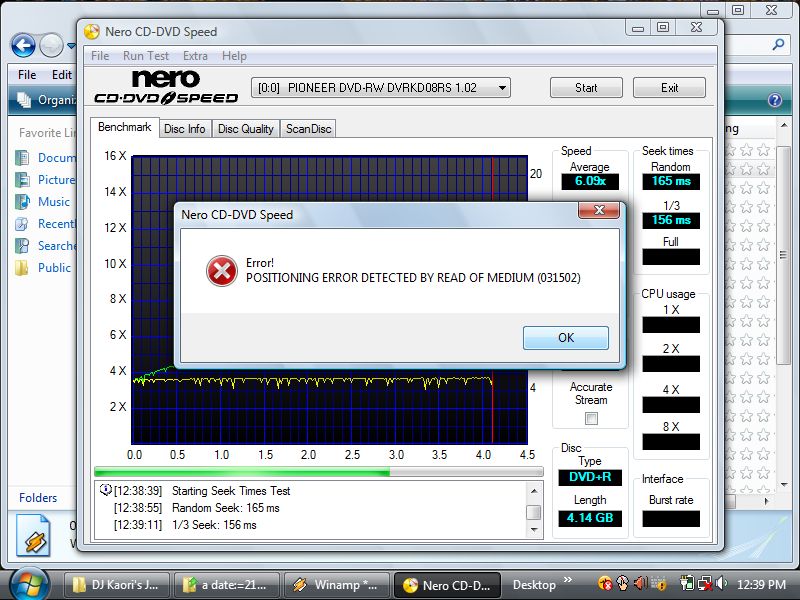Click the Nero CD-DVD Speed title icon

(x=92, y=32)
